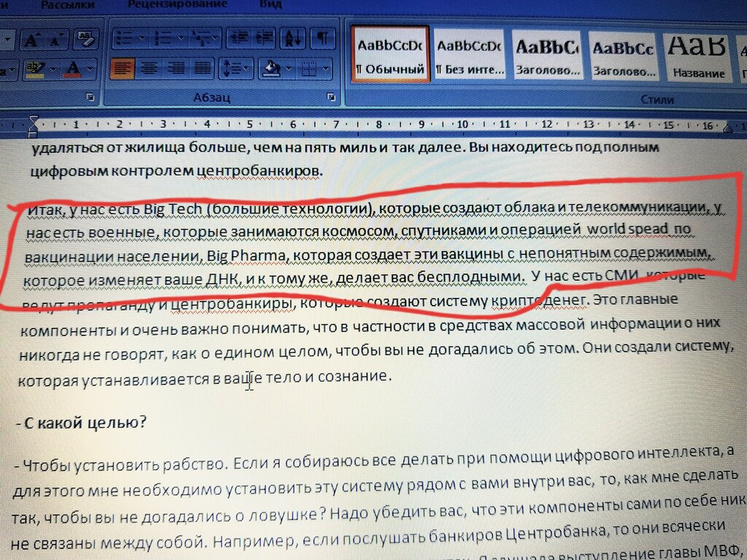Click the heading text «С какой целью?»

[84, 422]
